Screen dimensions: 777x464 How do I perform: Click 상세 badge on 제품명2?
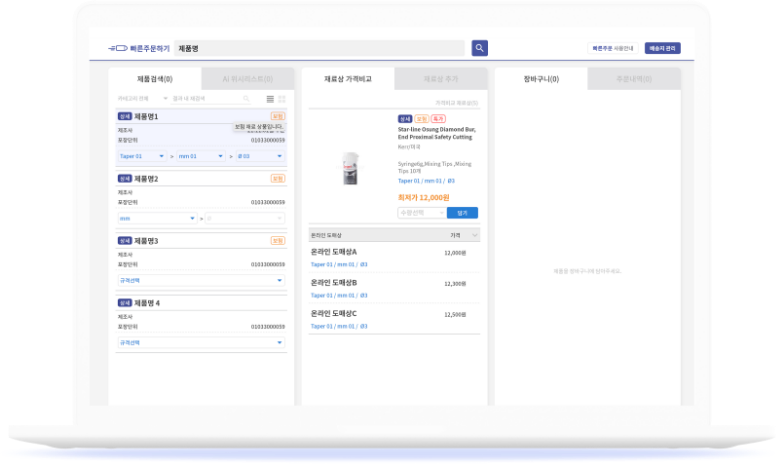[124, 178]
